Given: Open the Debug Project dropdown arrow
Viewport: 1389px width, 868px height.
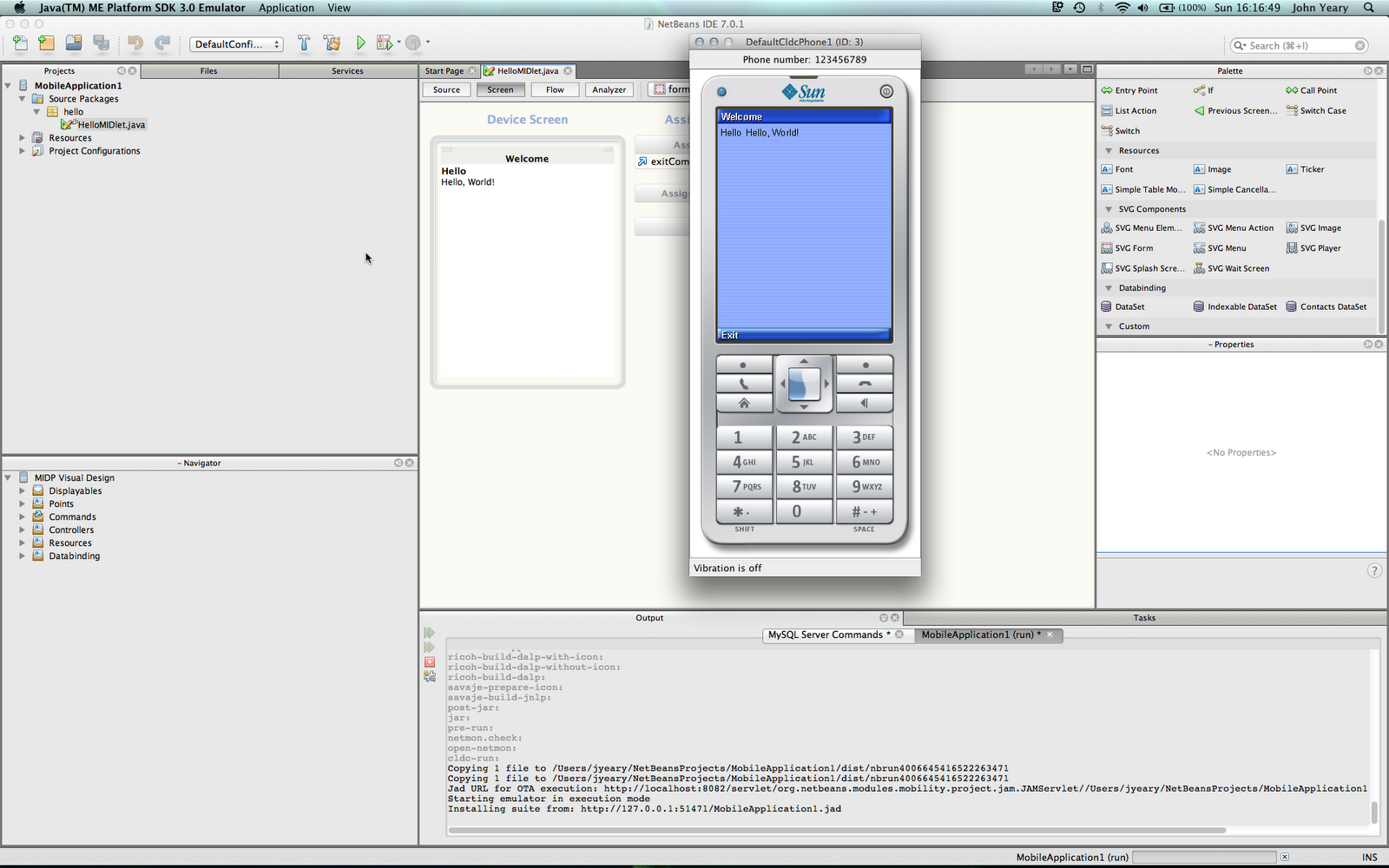Looking at the screenshot, I should (x=399, y=42).
